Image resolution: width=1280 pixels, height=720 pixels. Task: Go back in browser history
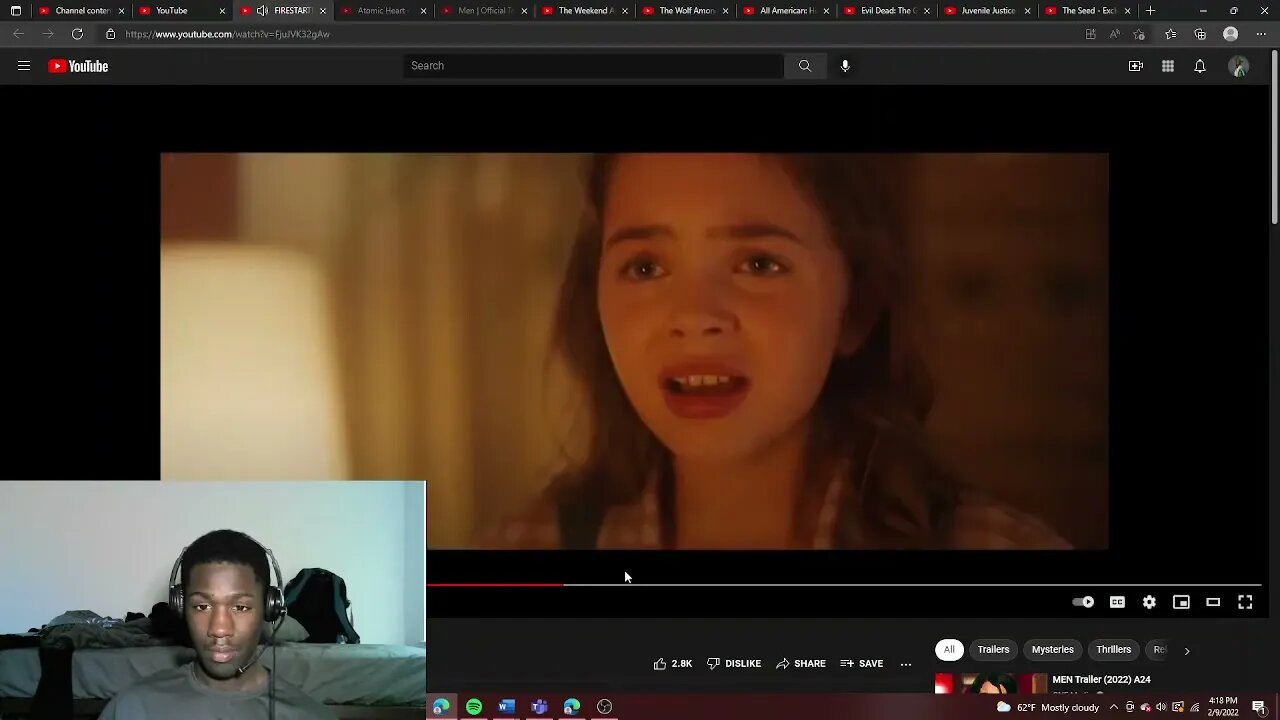click(18, 34)
